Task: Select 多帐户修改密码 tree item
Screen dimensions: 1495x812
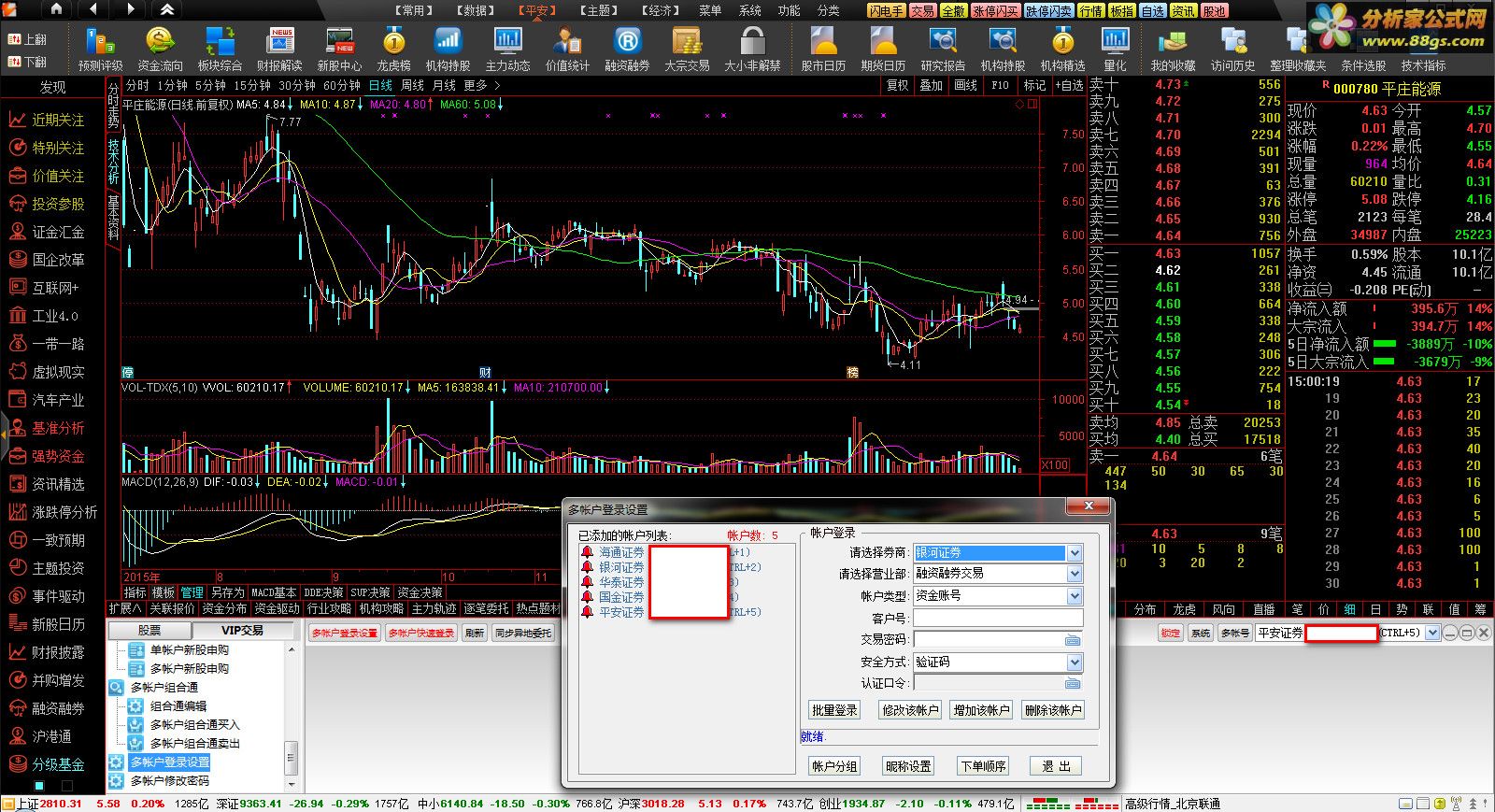Action: tap(170, 781)
